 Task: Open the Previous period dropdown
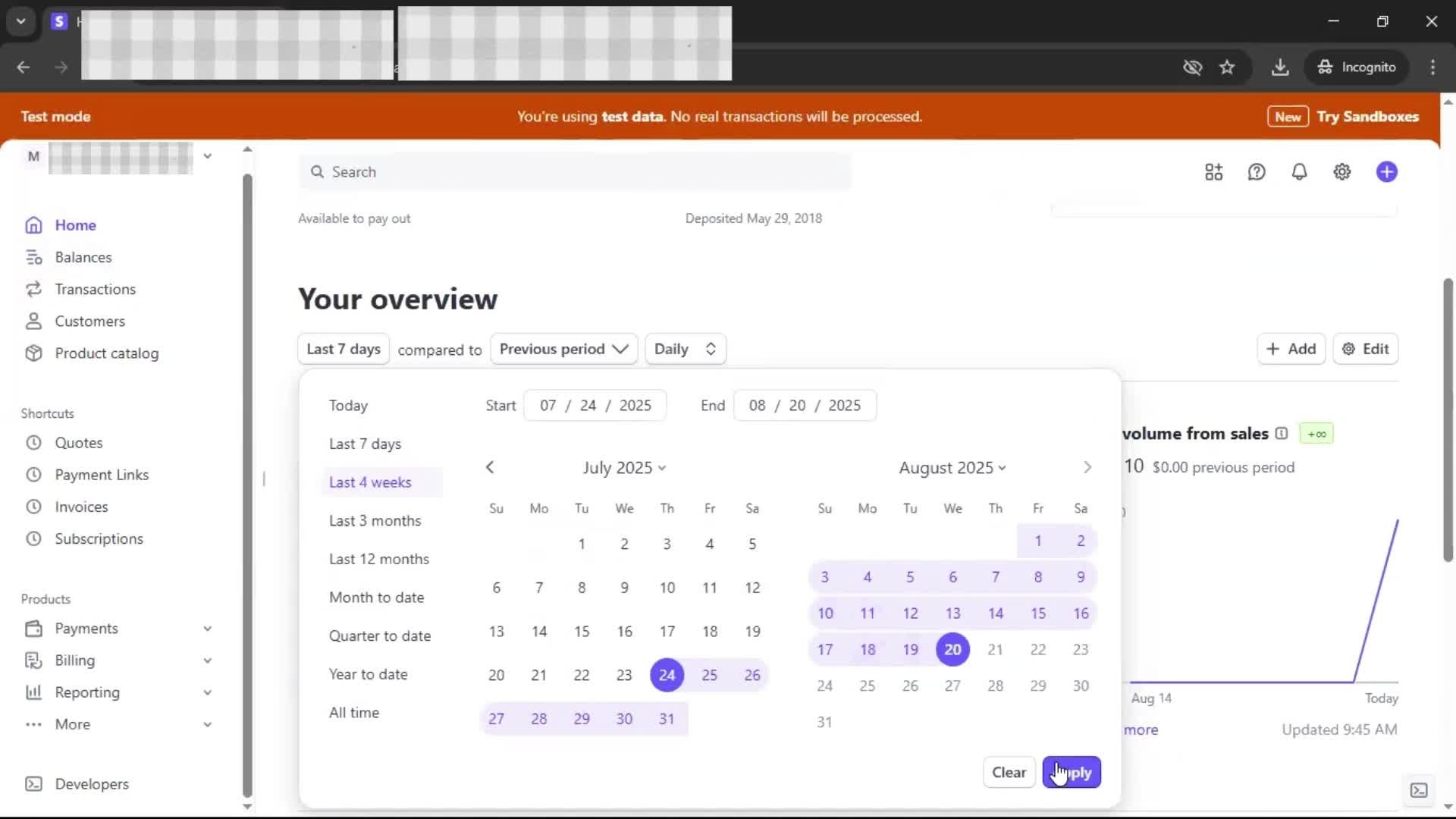(x=563, y=349)
